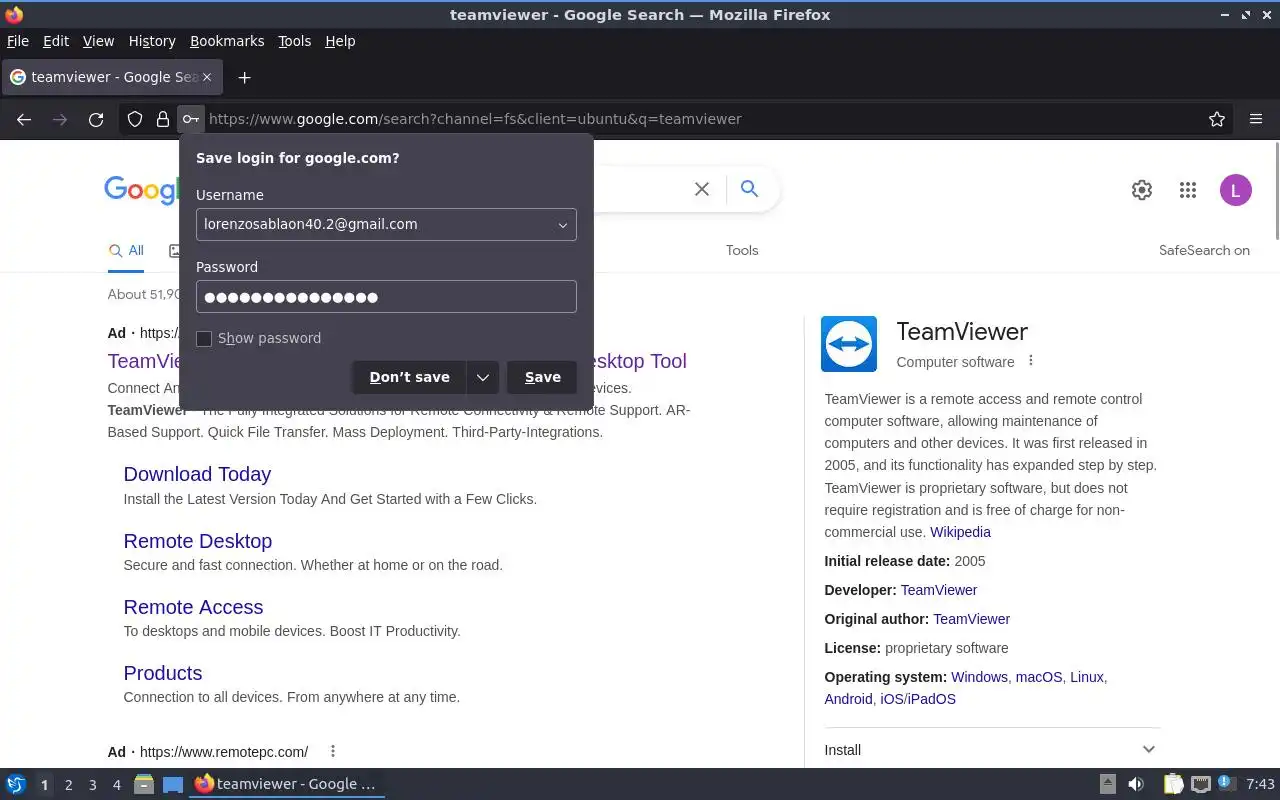
Task: Open the Google apps grid
Action: [1188, 190]
